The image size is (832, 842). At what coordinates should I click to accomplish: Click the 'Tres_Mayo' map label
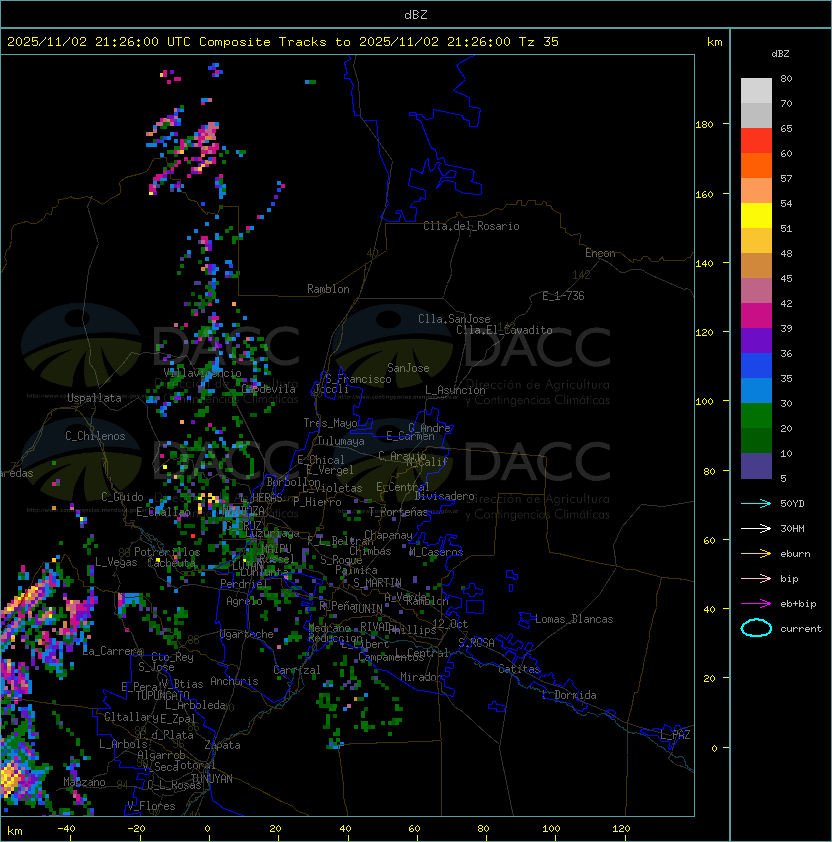coord(330,423)
